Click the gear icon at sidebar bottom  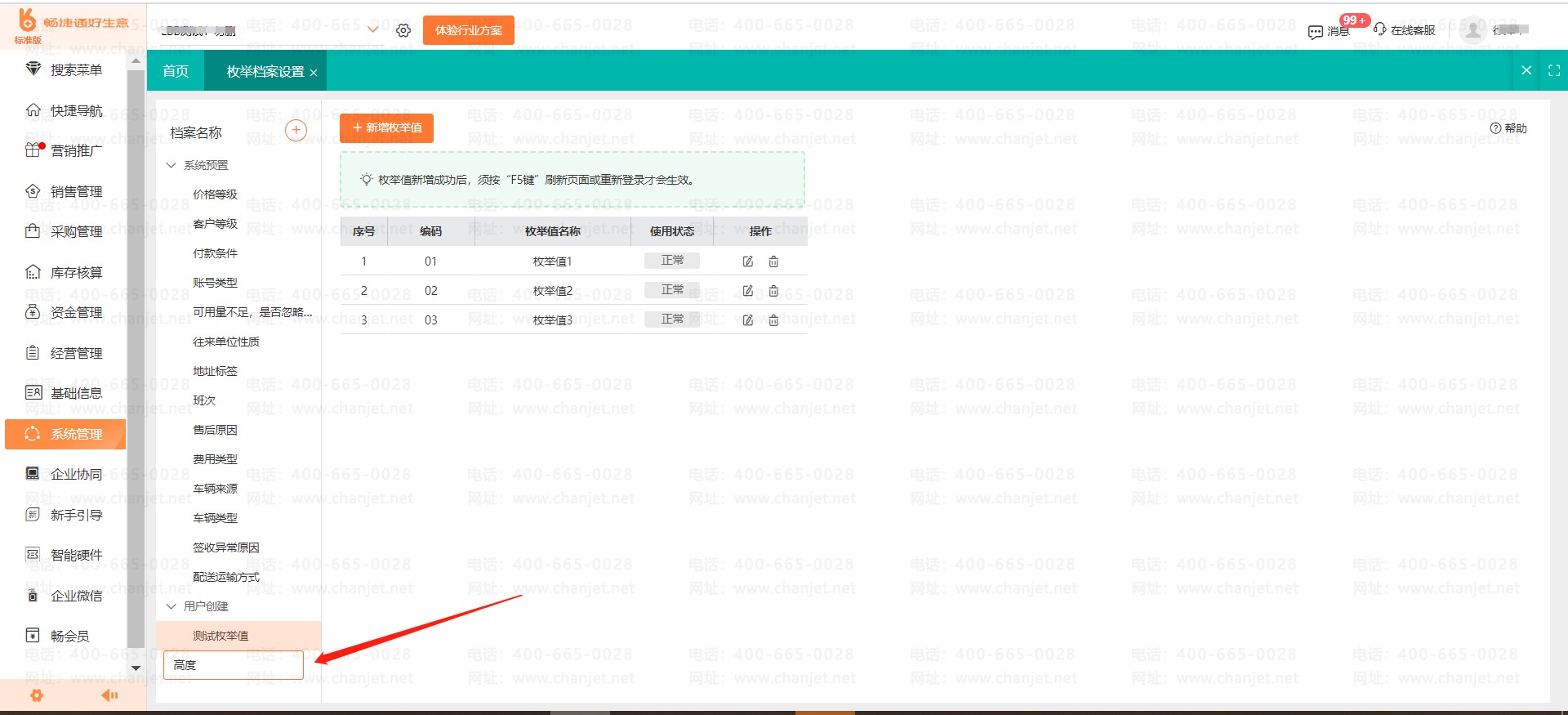pyautogui.click(x=37, y=695)
